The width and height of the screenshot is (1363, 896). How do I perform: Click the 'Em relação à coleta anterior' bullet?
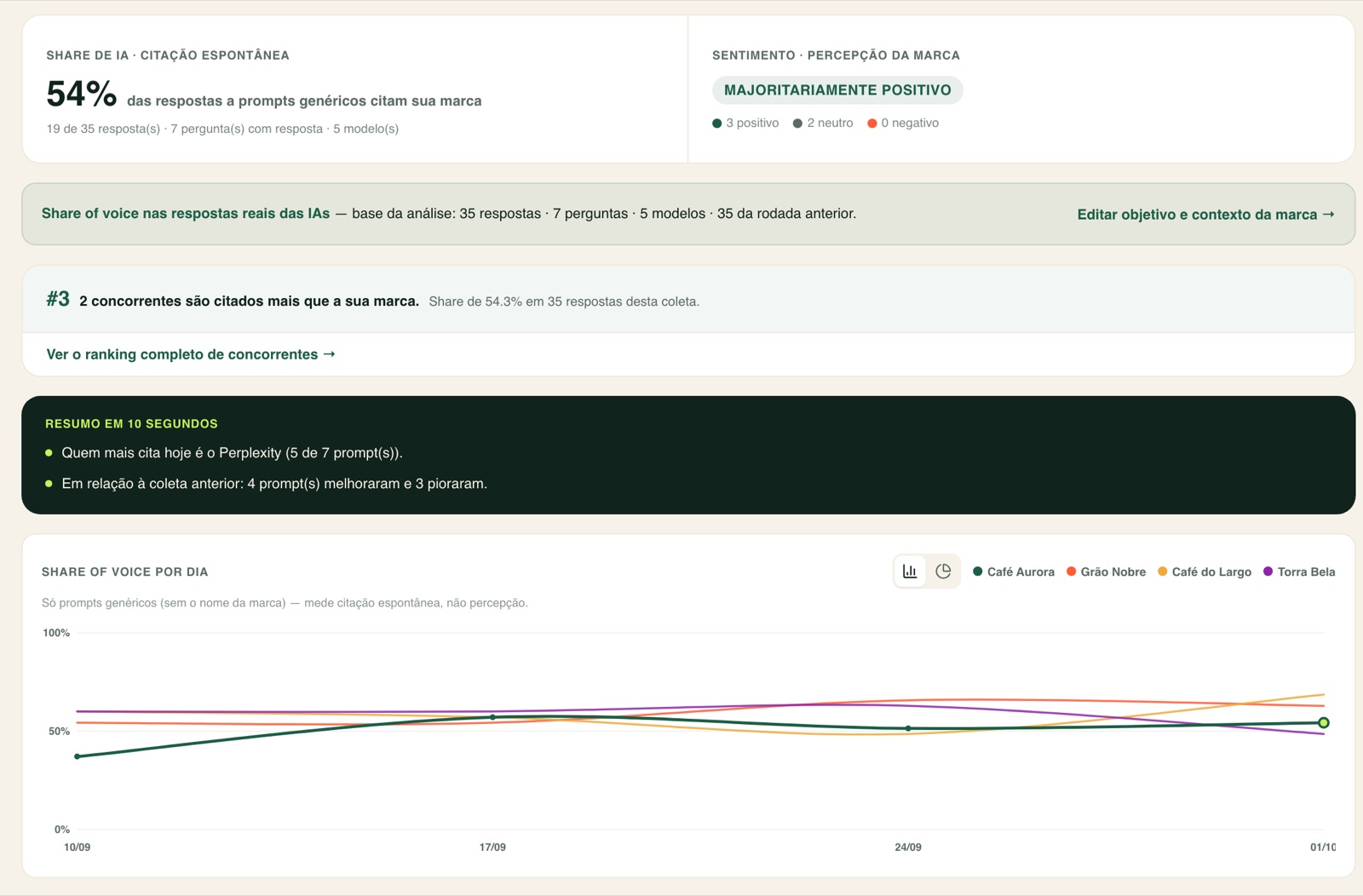pyautogui.click(x=274, y=484)
